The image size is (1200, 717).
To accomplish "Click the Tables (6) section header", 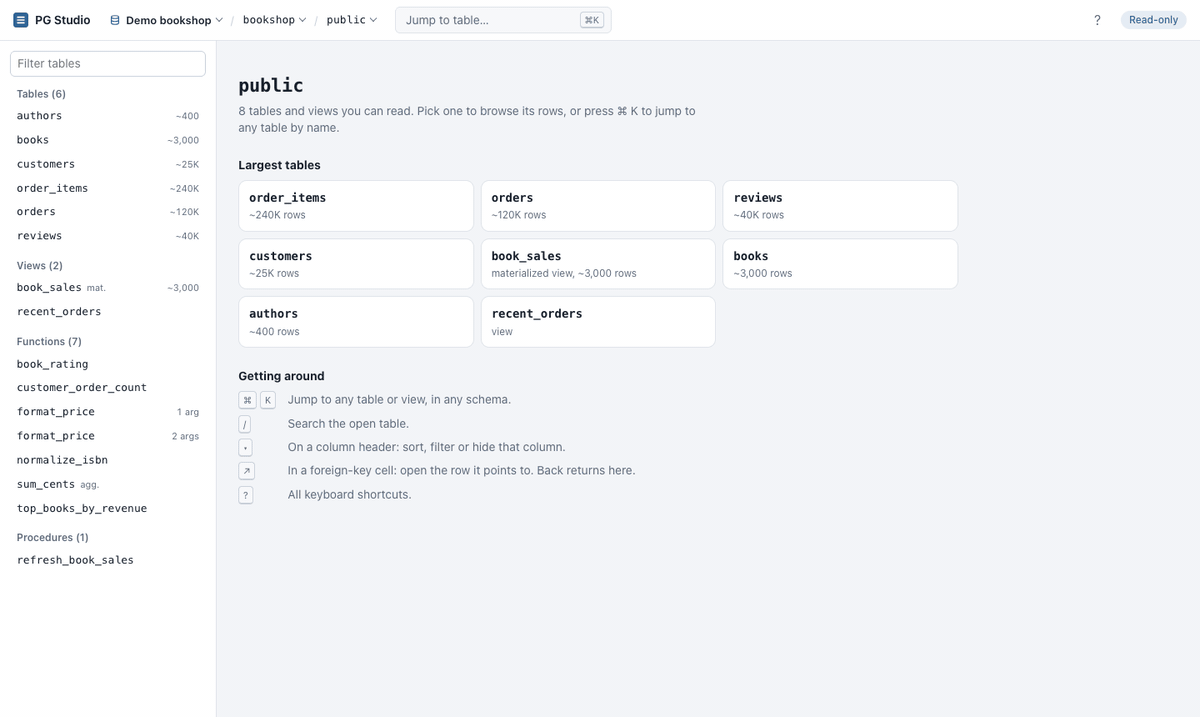I will 41,94.
